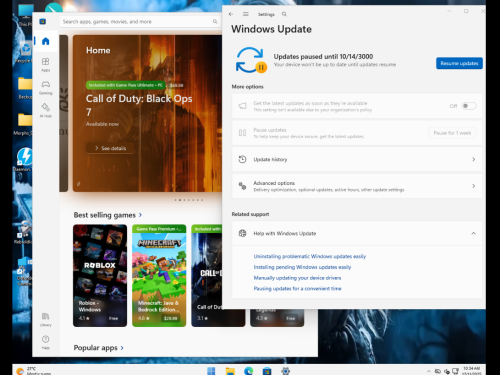Screen dimensions: 500x375
Task: Open the Home tab in Microsoft Store sidebar
Action: click(46, 41)
